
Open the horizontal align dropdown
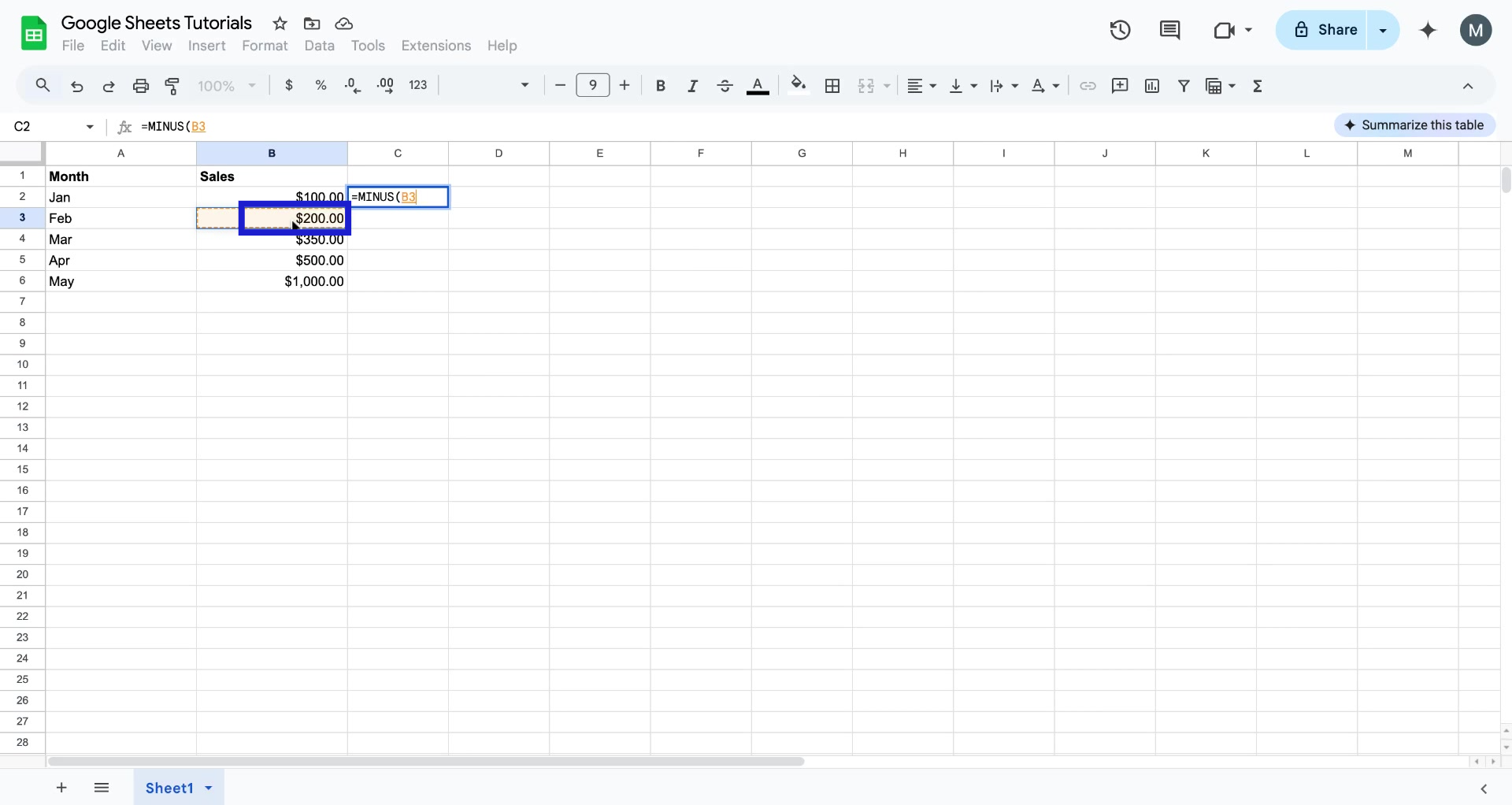921,86
